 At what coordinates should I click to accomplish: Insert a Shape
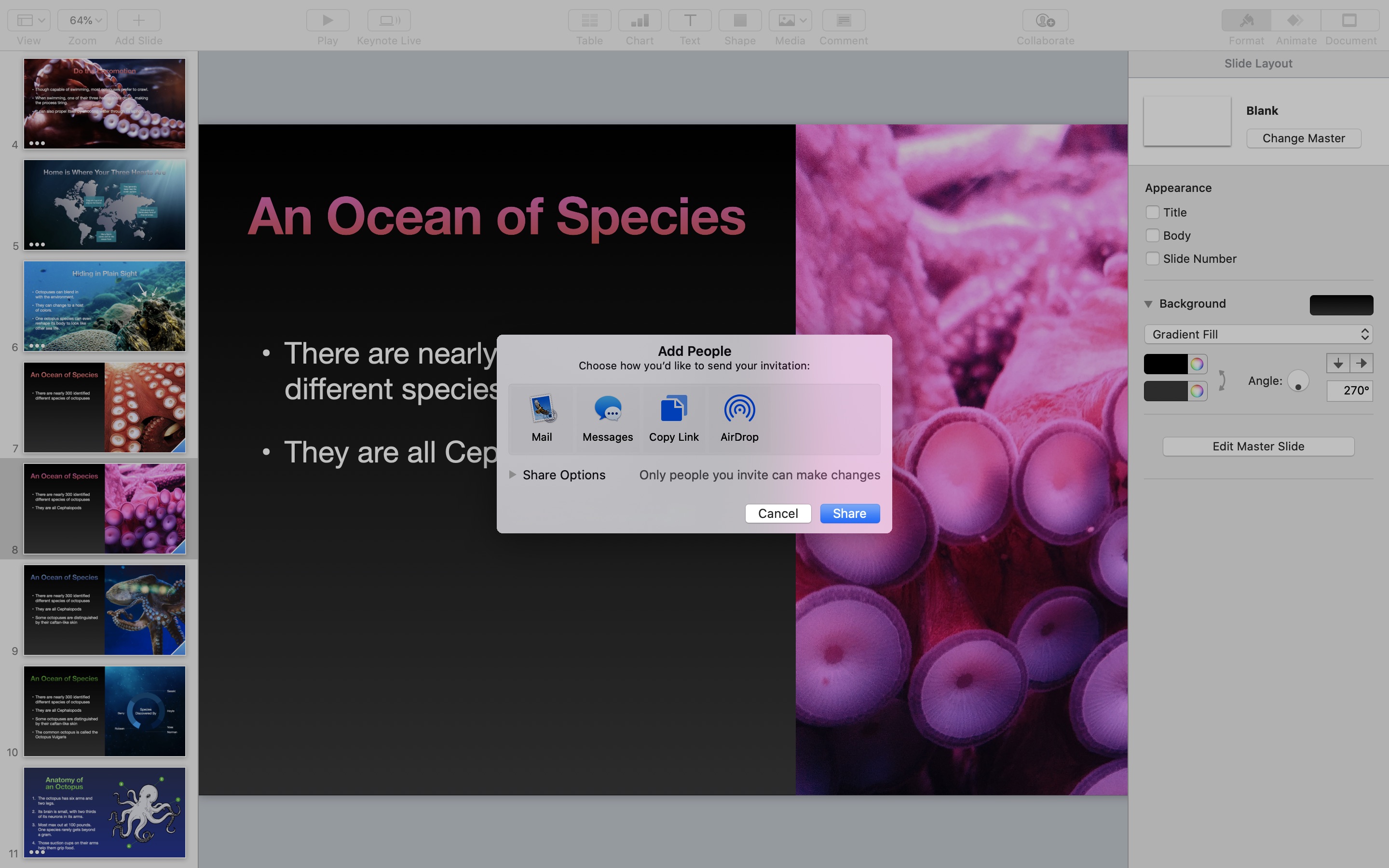coord(740,21)
